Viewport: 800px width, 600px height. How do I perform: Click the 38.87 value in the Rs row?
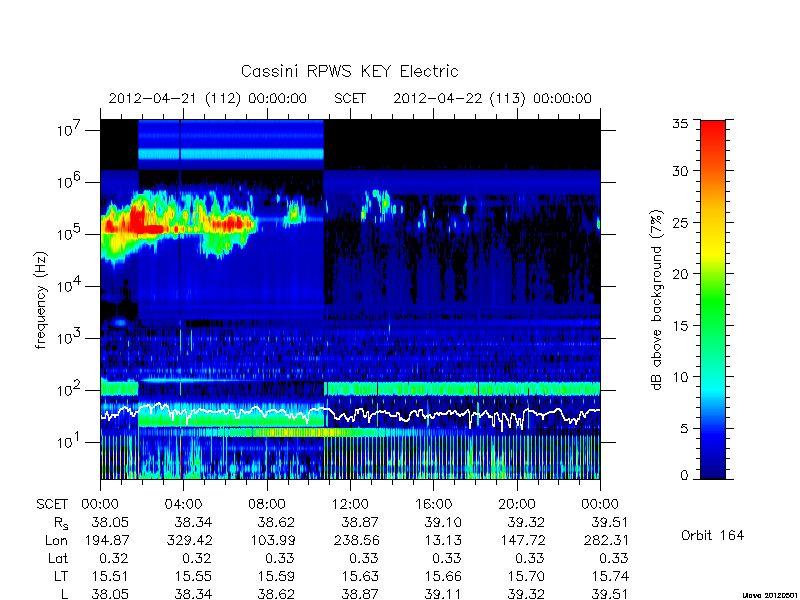360,522
